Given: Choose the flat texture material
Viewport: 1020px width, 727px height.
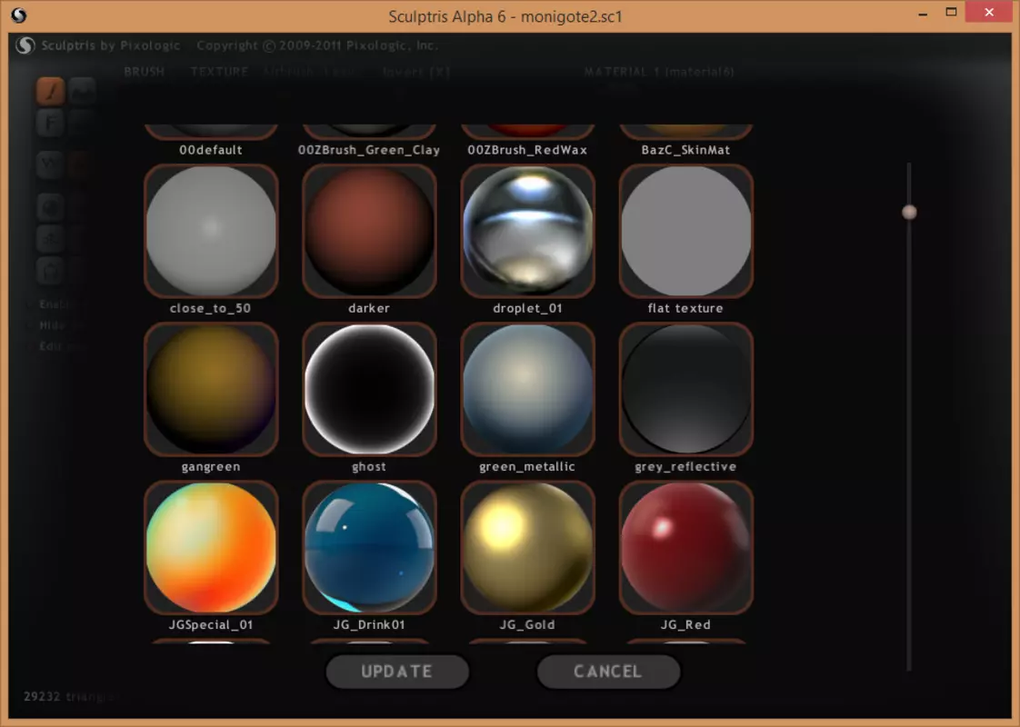Looking at the screenshot, I should pos(686,231).
